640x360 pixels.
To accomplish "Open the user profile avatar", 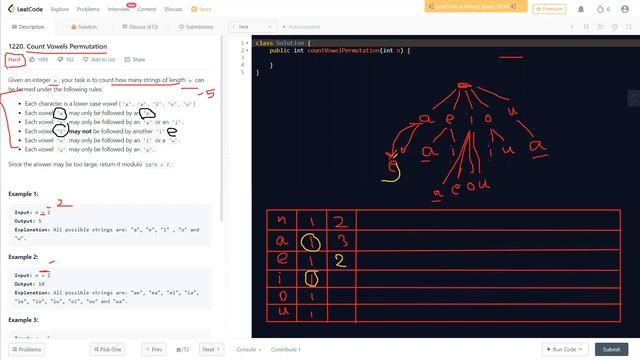I will [x=624, y=9].
